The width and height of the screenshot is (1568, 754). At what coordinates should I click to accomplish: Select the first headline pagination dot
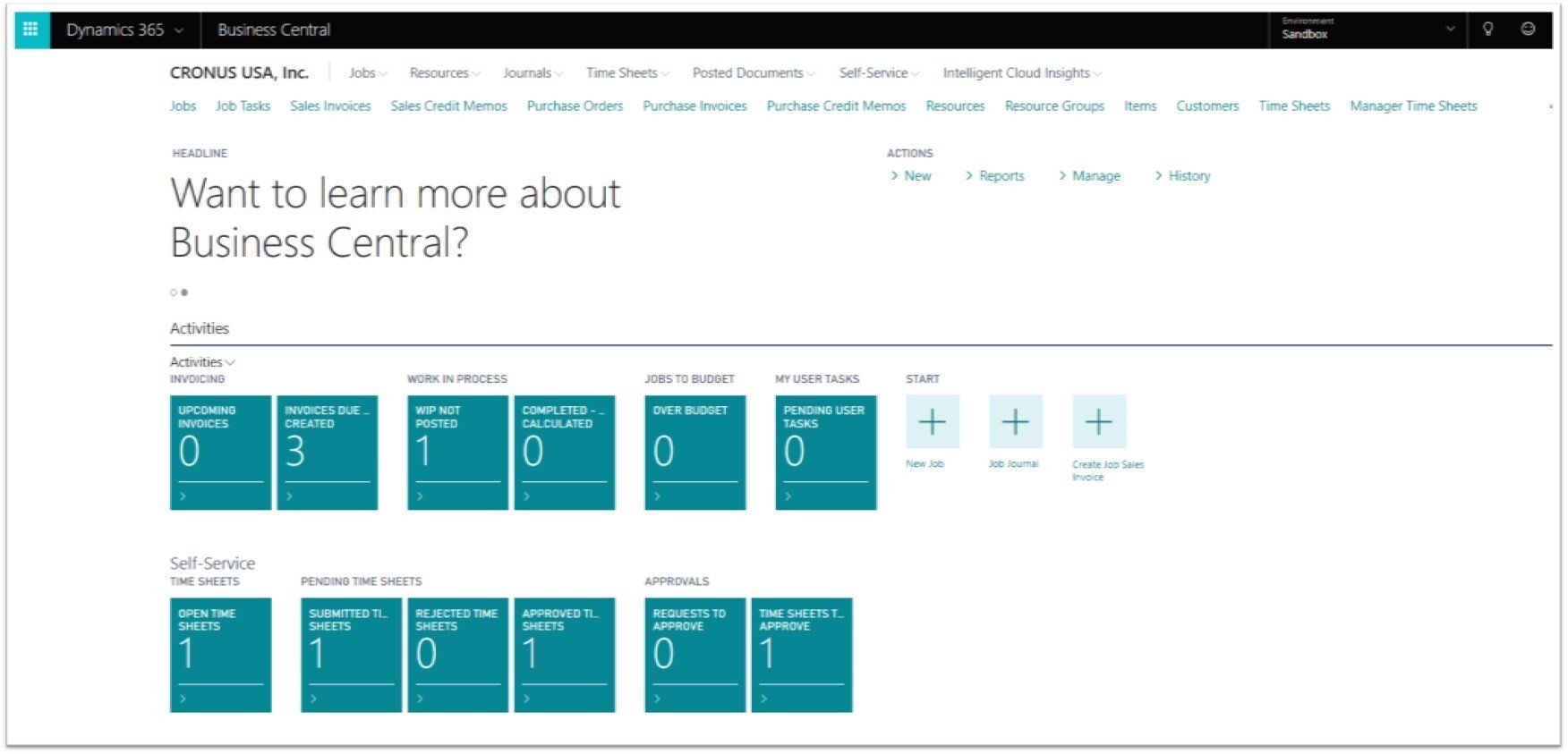pos(174,292)
